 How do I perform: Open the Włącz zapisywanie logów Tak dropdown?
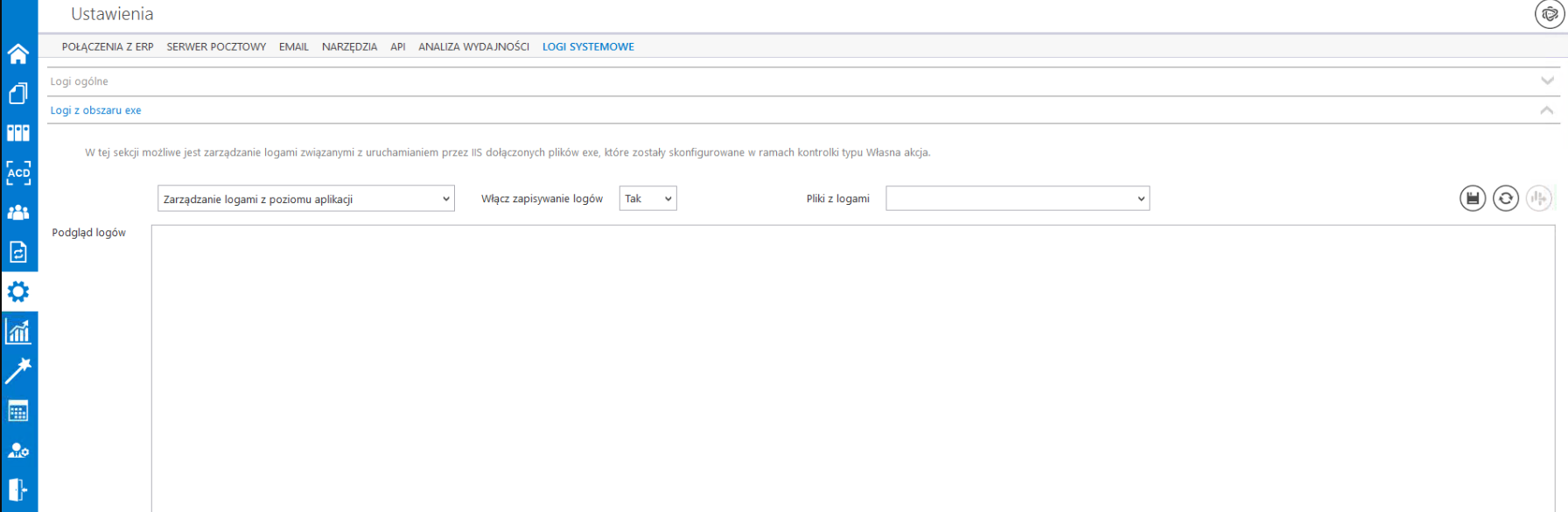coord(648,199)
